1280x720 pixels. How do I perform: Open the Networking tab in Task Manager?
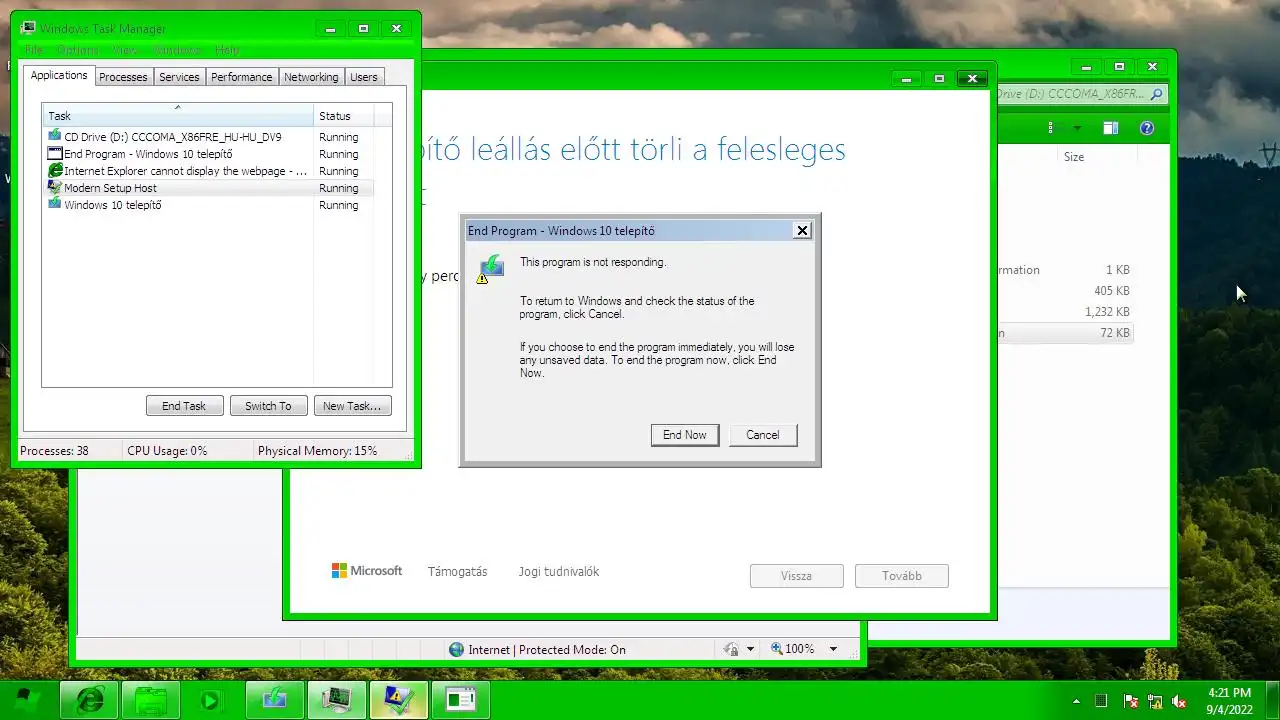pos(311,77)
